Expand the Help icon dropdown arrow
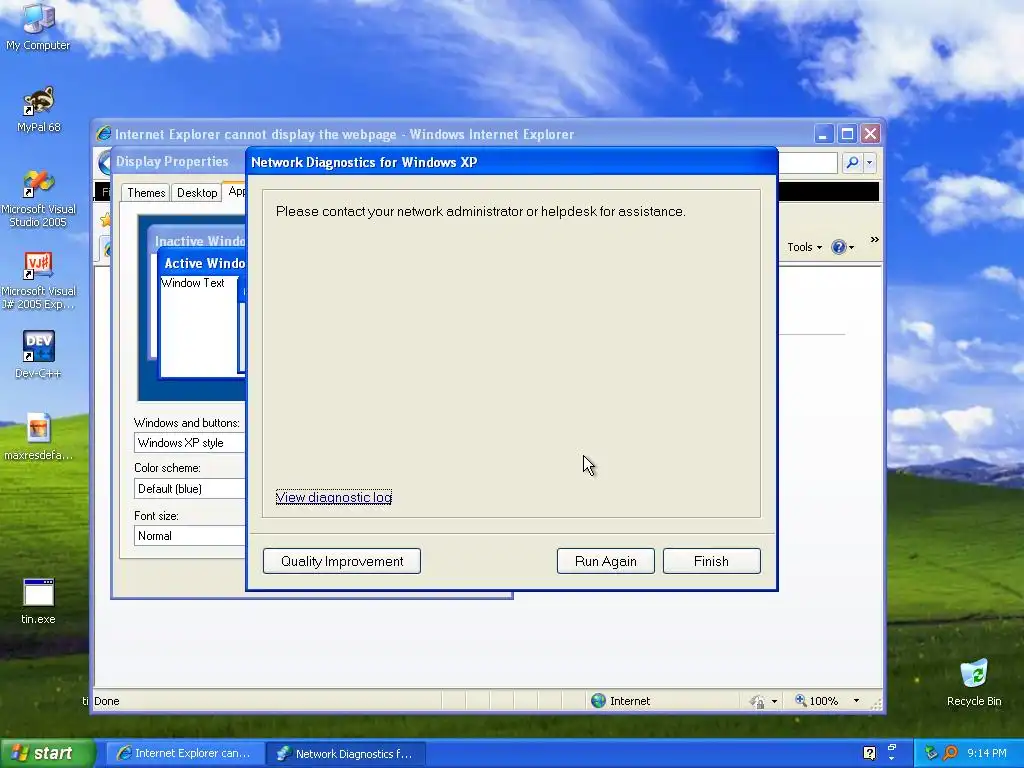The width and height of the screenshot is (1024, 768). click(852, 248)
